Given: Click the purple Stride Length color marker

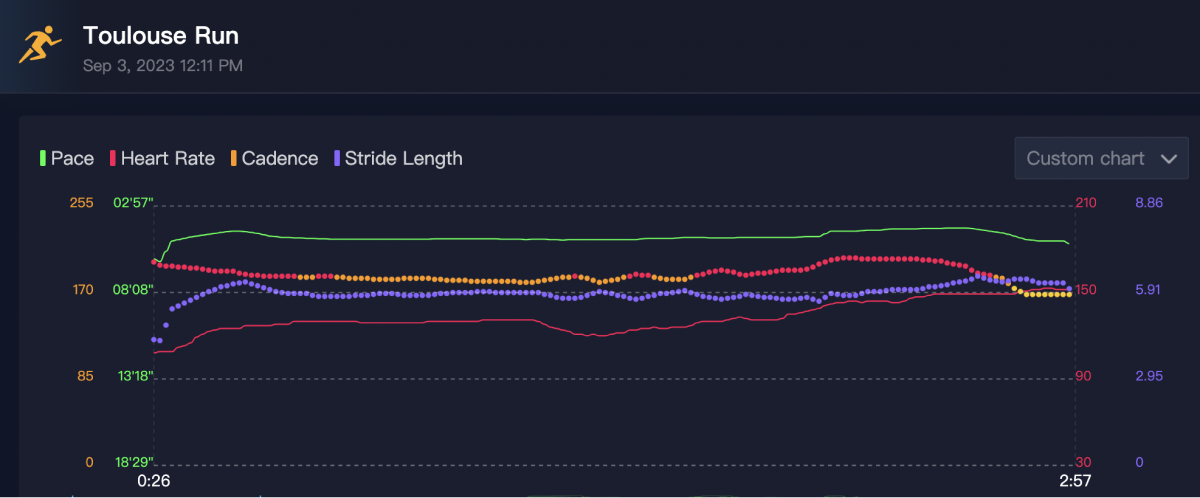Looking at the screenshot, I should (x=337, y=158).
